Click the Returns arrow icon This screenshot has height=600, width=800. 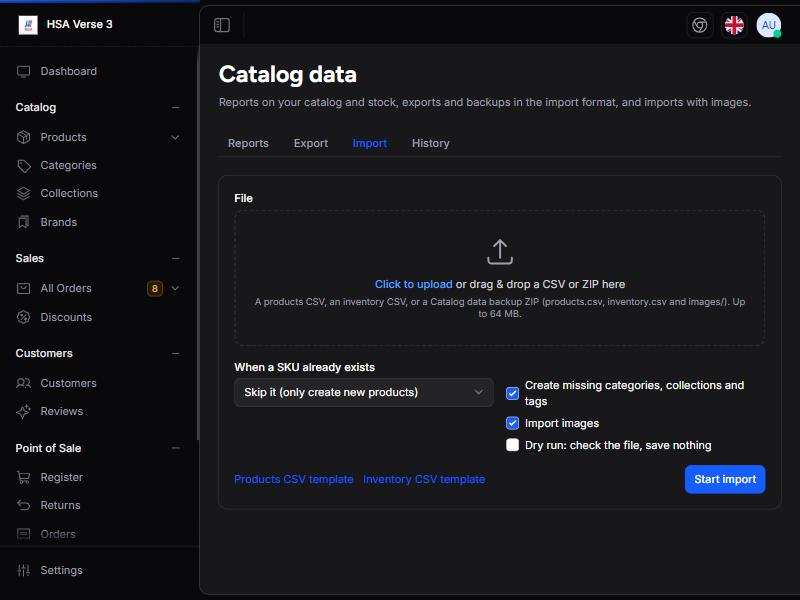click(x=23, y=505)
